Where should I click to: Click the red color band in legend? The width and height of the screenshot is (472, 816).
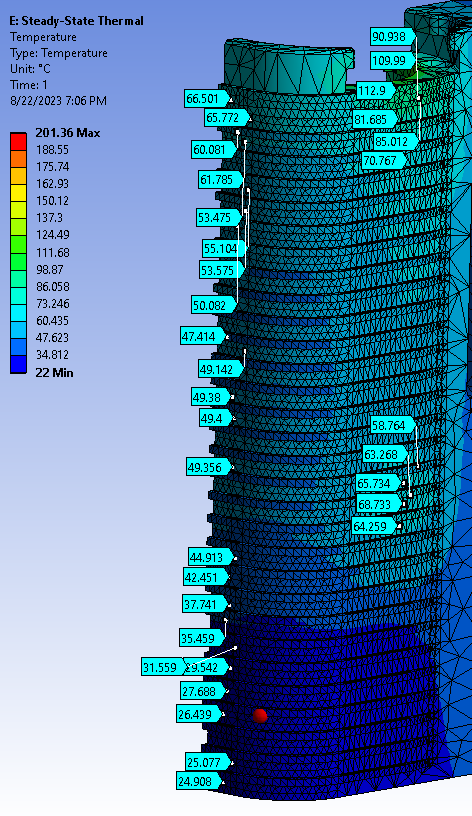click(x=18, y=142)
